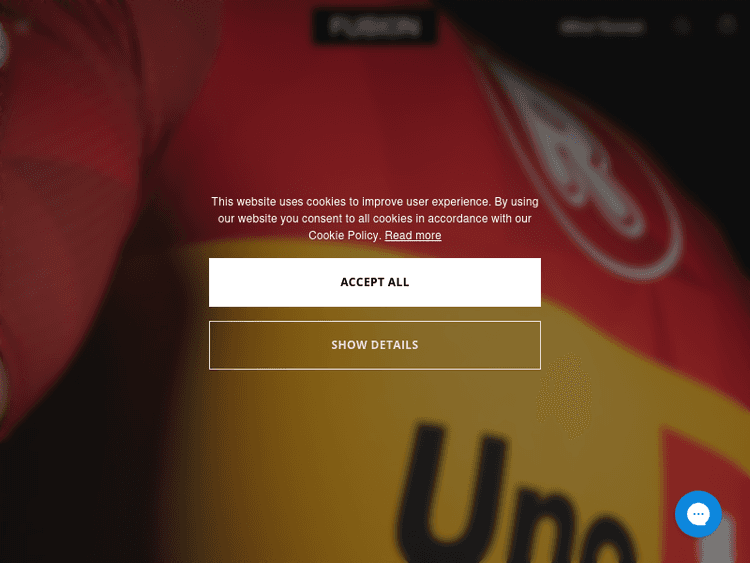Click the outlined SHOW DETAILS button
The image size is (750, 563).
tap(375, 345)
